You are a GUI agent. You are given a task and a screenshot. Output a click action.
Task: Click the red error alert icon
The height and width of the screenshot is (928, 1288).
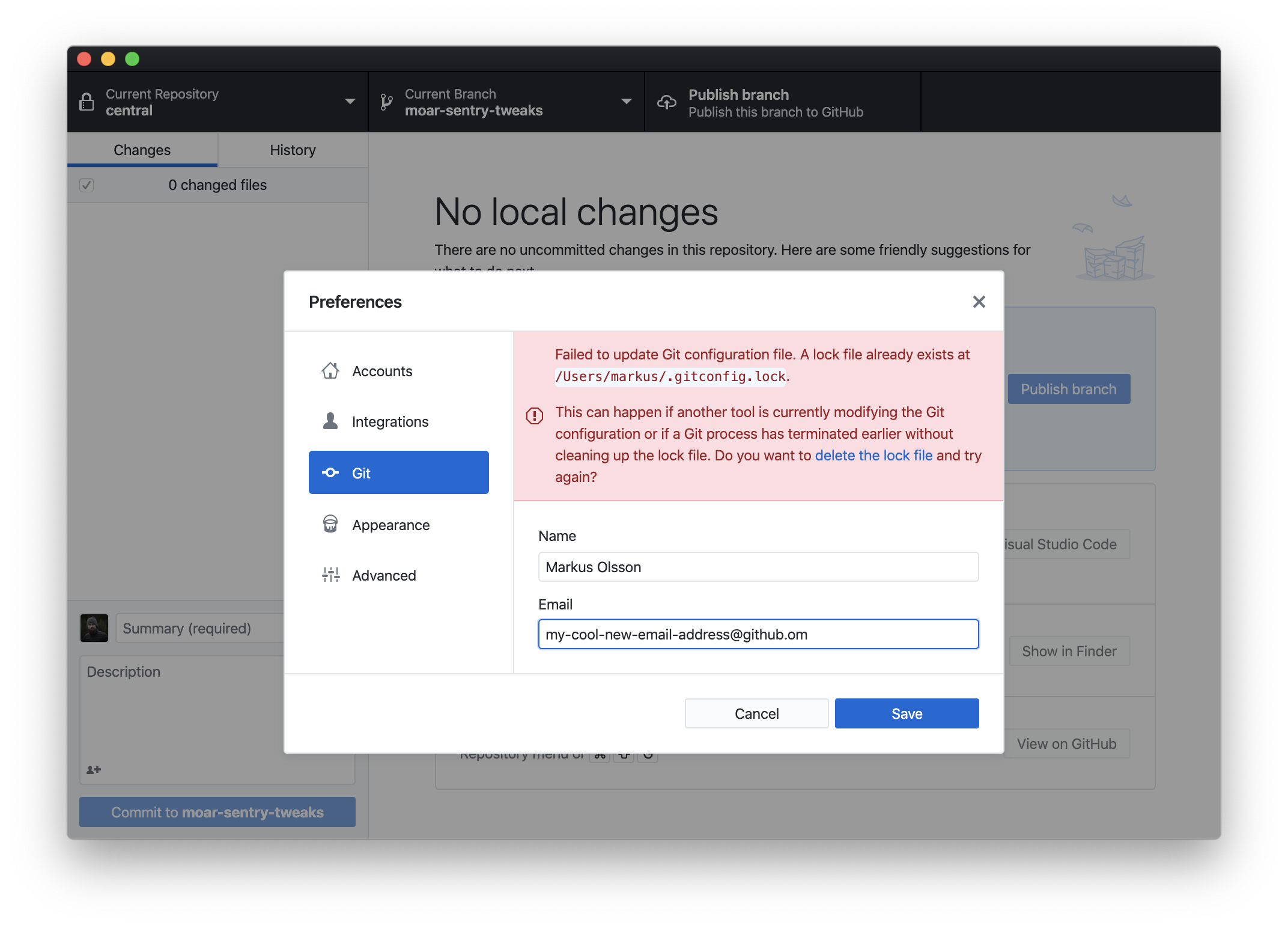click(x=534, y=416)
